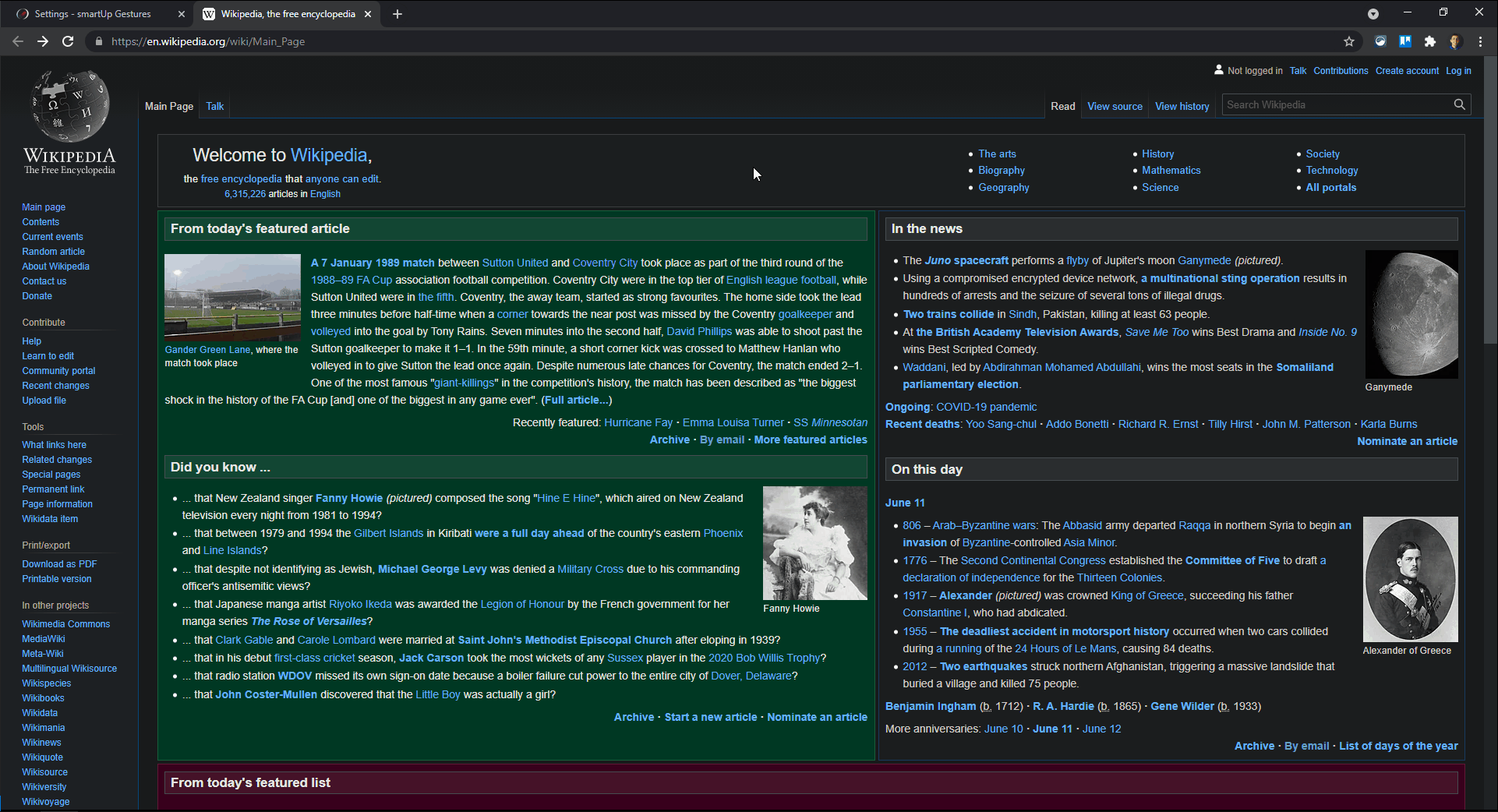Open the browser extensions puzzle icon

(1430, 41)
